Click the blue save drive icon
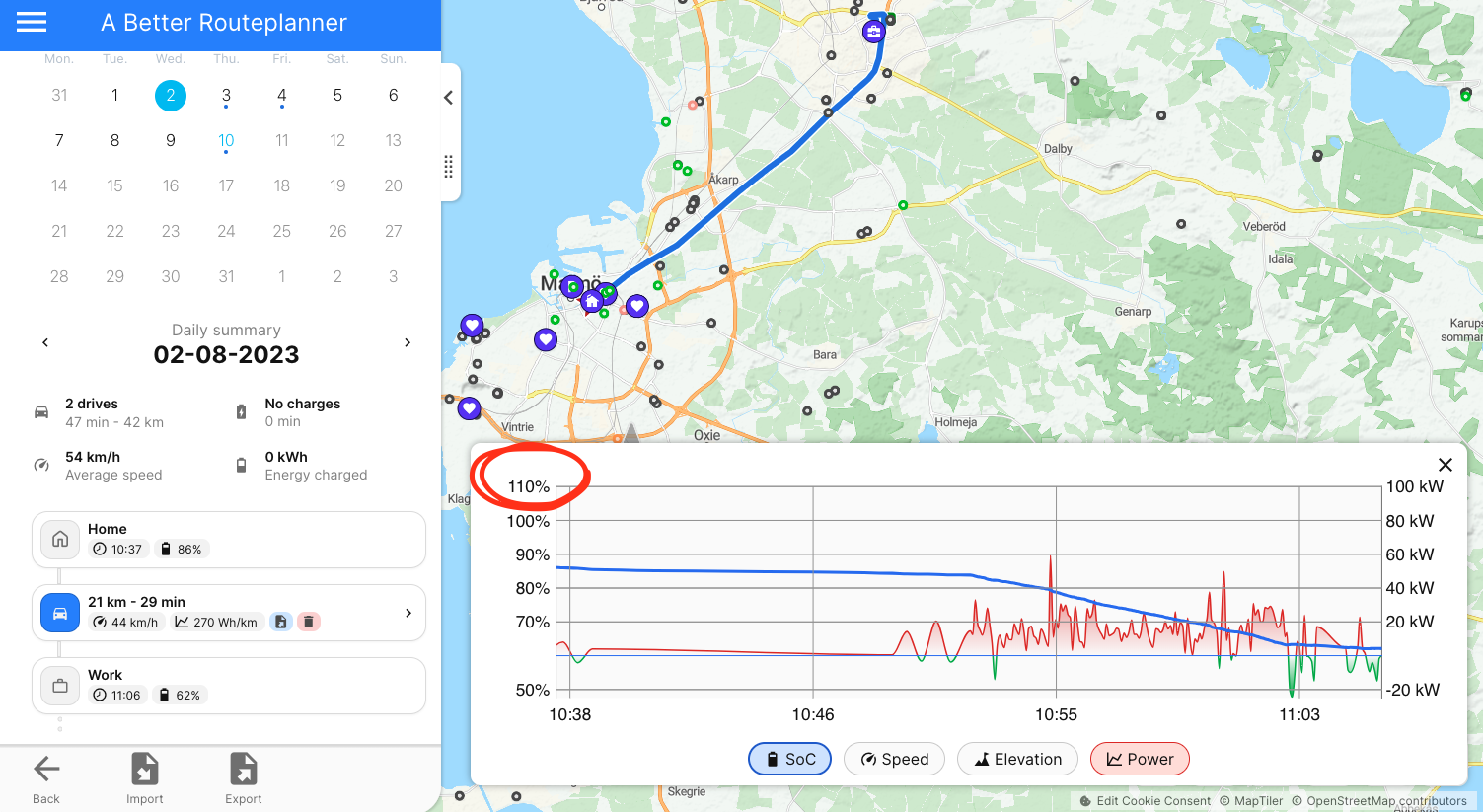 pyautogui.click(x=281, y=622)
